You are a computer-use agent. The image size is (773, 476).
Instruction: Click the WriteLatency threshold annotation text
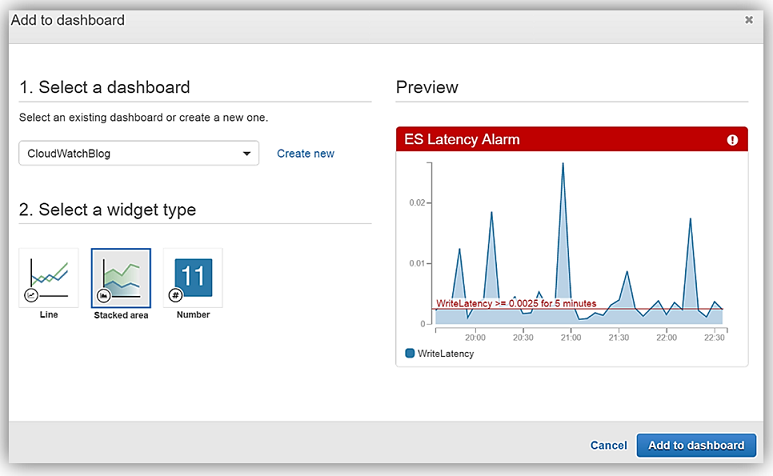[516, 303]
